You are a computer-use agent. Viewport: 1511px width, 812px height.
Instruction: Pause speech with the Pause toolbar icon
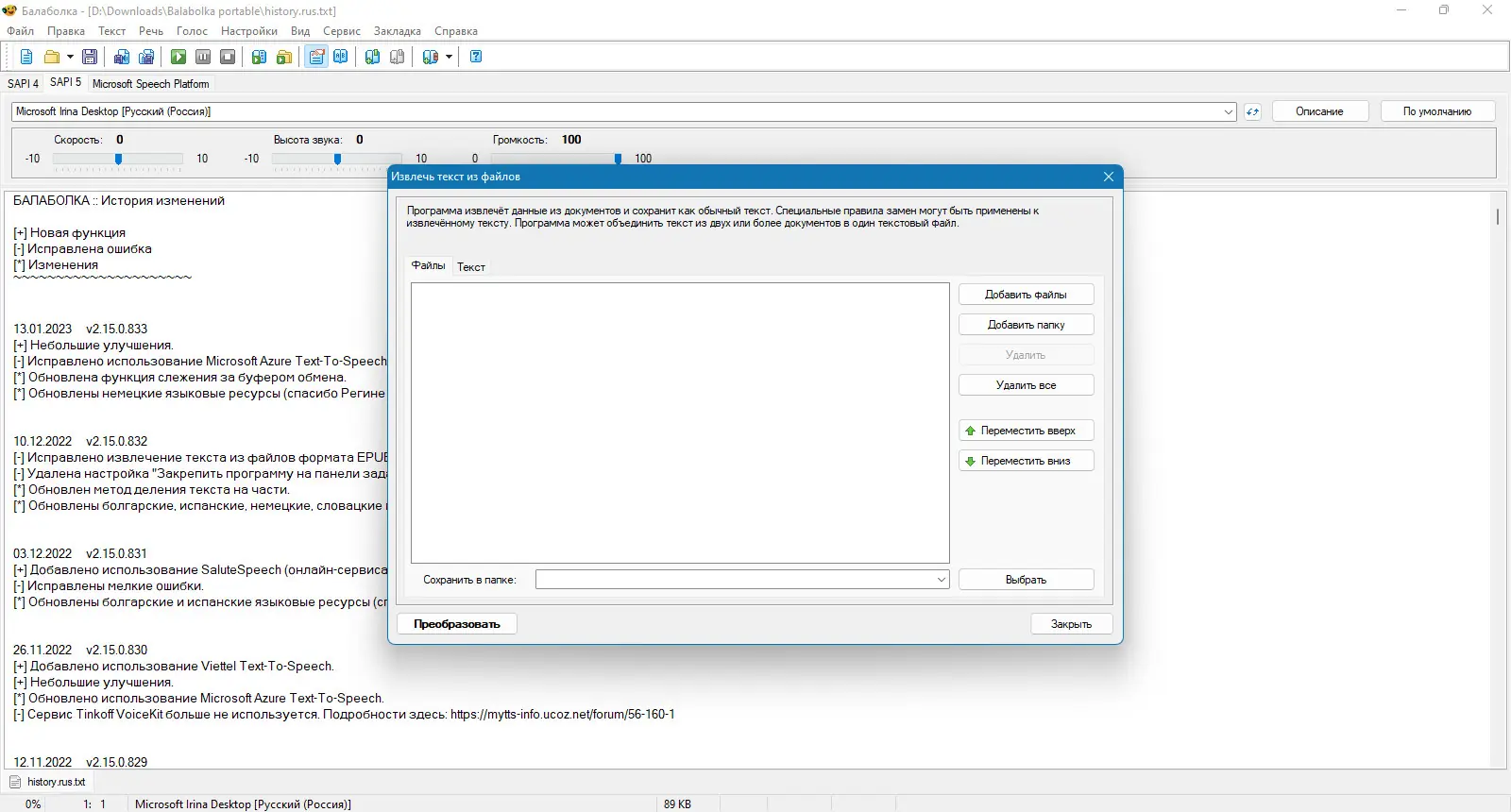203,57
